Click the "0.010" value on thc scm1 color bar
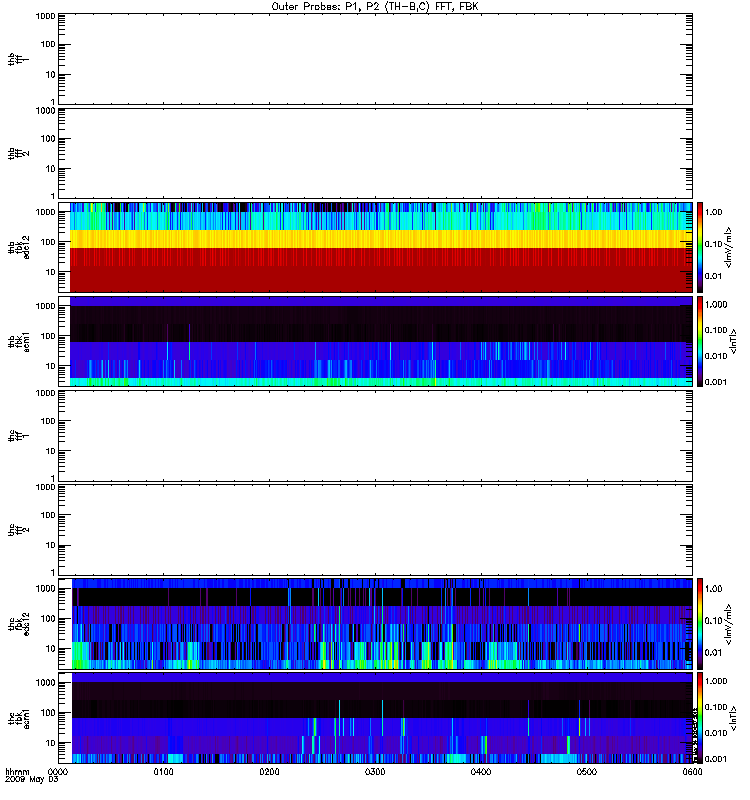 tap(716, 733)
